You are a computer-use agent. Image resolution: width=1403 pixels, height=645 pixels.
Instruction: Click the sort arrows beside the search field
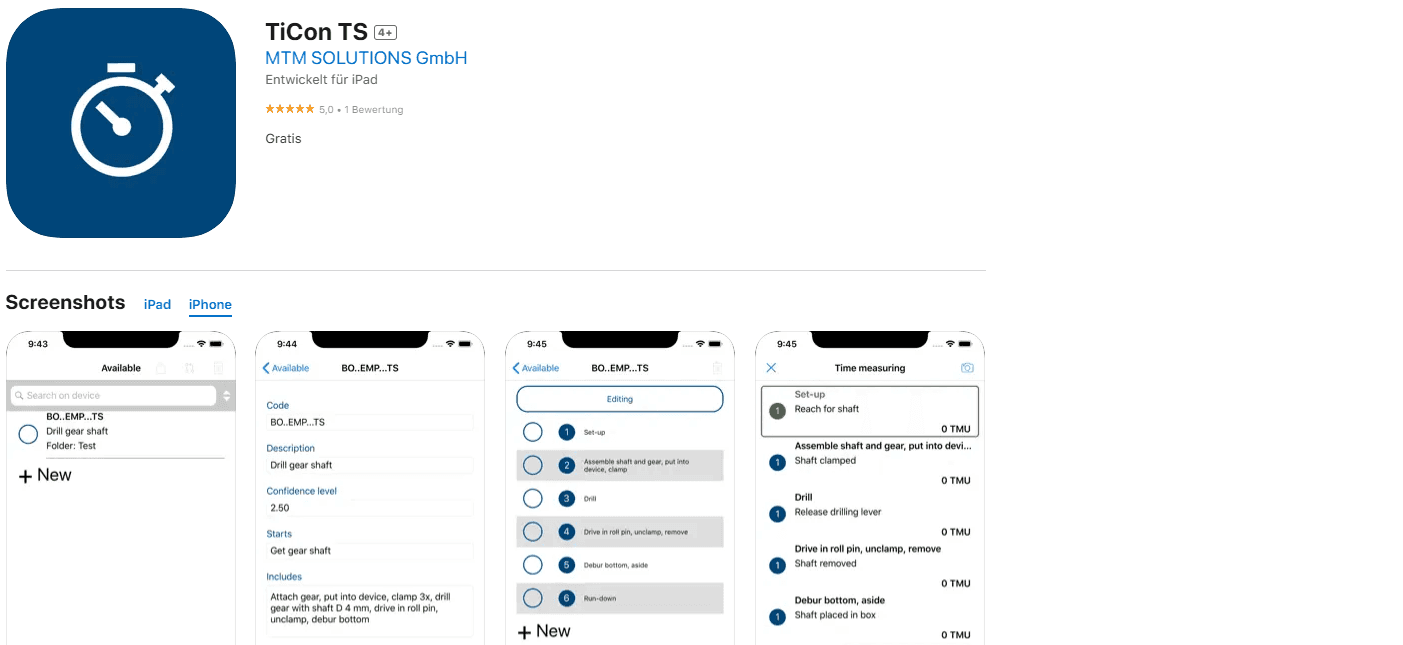pyautogui.click(x=227, y=396)
